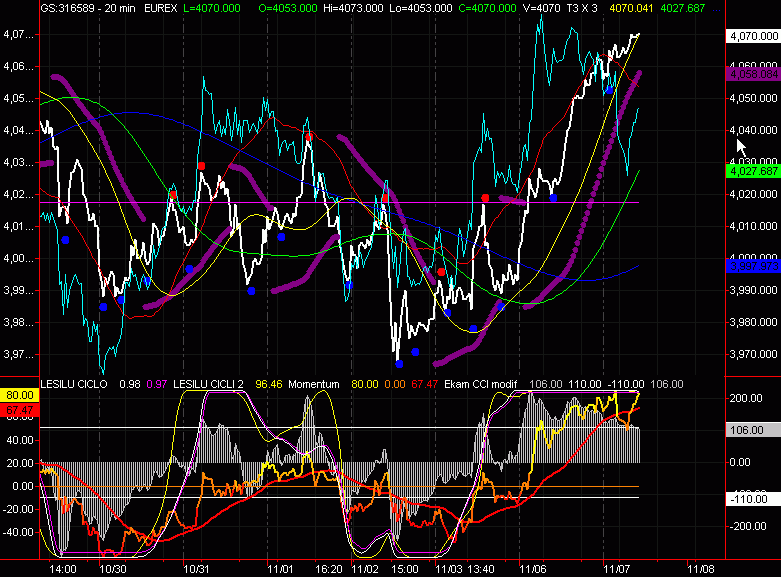Screen dimensions: 781x577
Task: Click the 11/03 date label on time axis
Action: (x=449, y=569)
